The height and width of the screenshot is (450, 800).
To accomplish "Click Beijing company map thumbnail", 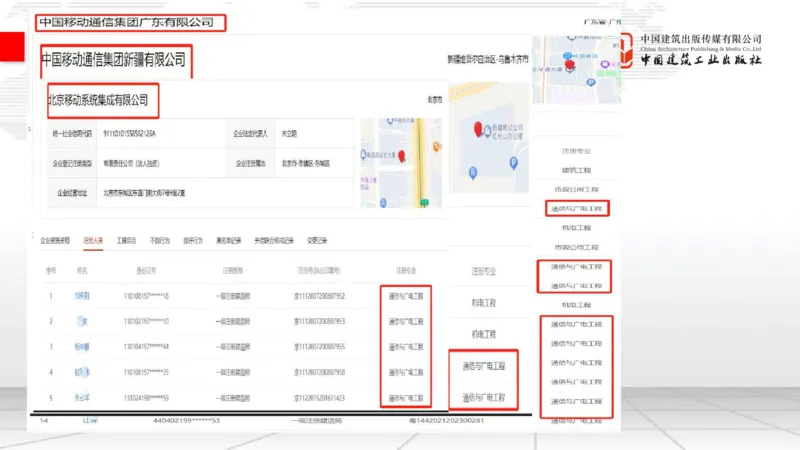I will tap(402, 163).
